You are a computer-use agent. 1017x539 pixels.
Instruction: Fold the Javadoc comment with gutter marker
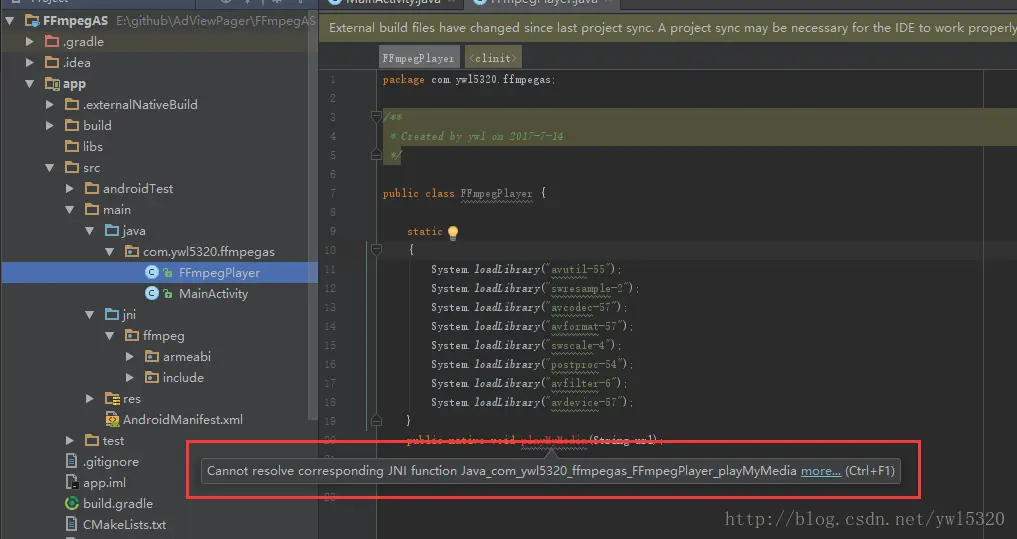[x=376, y=117]
